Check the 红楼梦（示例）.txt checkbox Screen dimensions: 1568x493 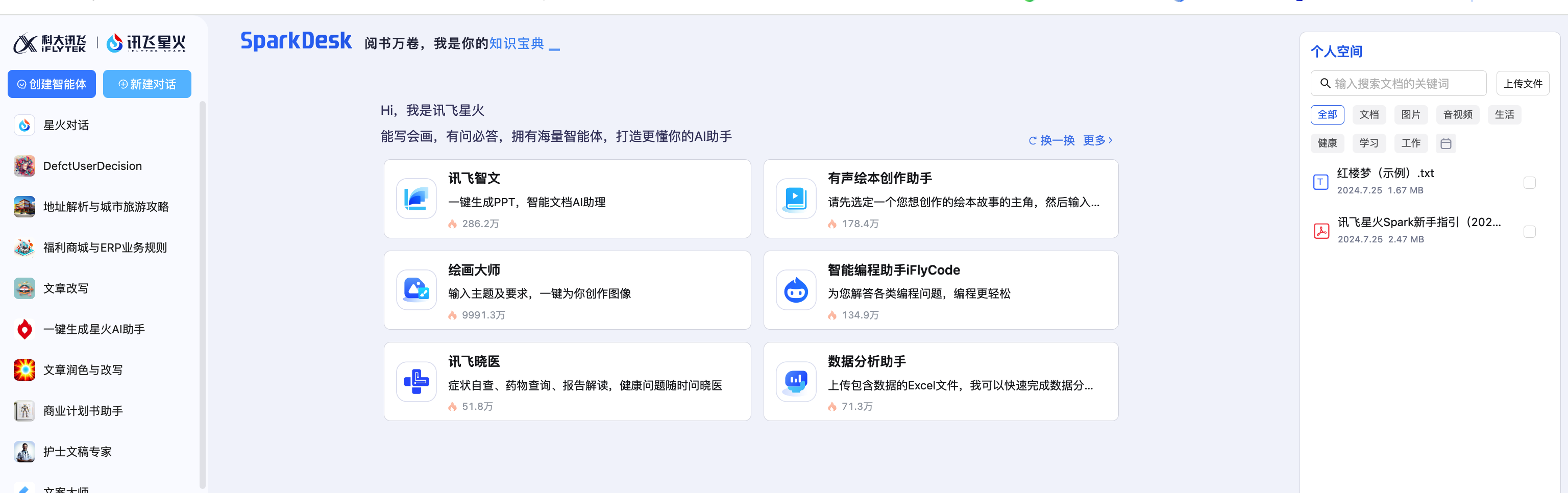[x=1529, y=183]
